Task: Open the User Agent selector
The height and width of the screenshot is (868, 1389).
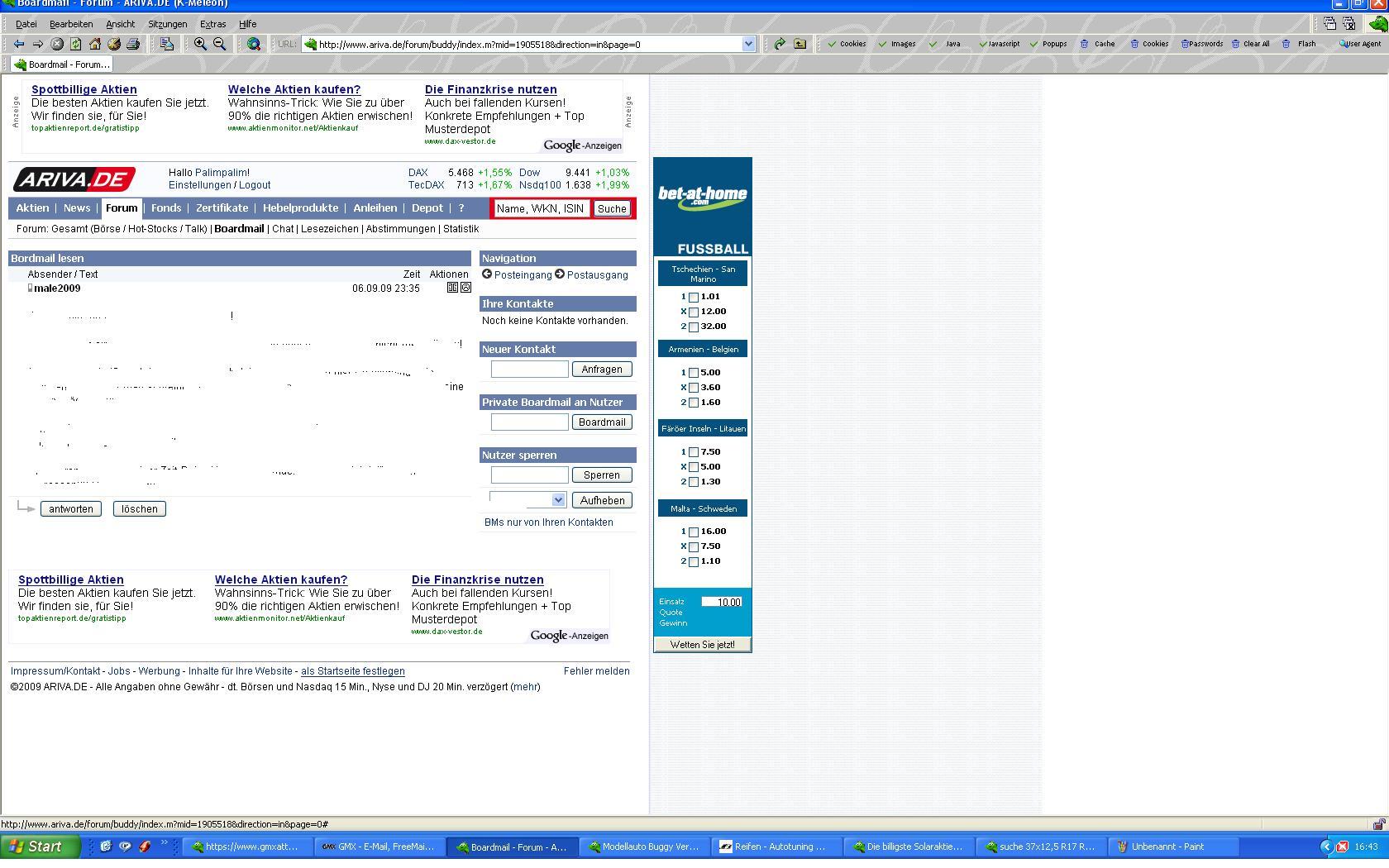Action: click(x=1360, y=44)
